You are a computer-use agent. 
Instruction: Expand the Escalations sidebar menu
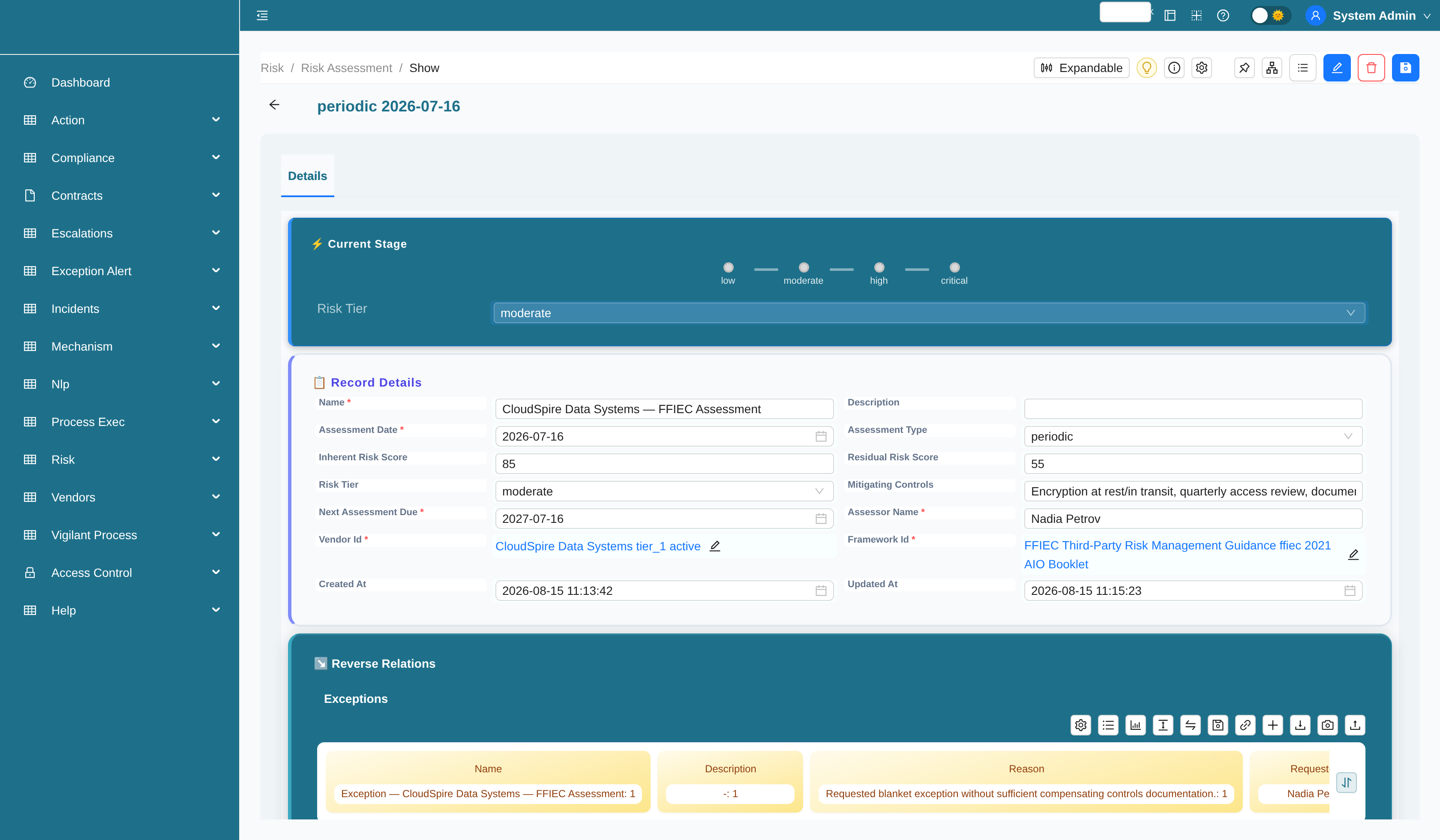click(120, 233)
